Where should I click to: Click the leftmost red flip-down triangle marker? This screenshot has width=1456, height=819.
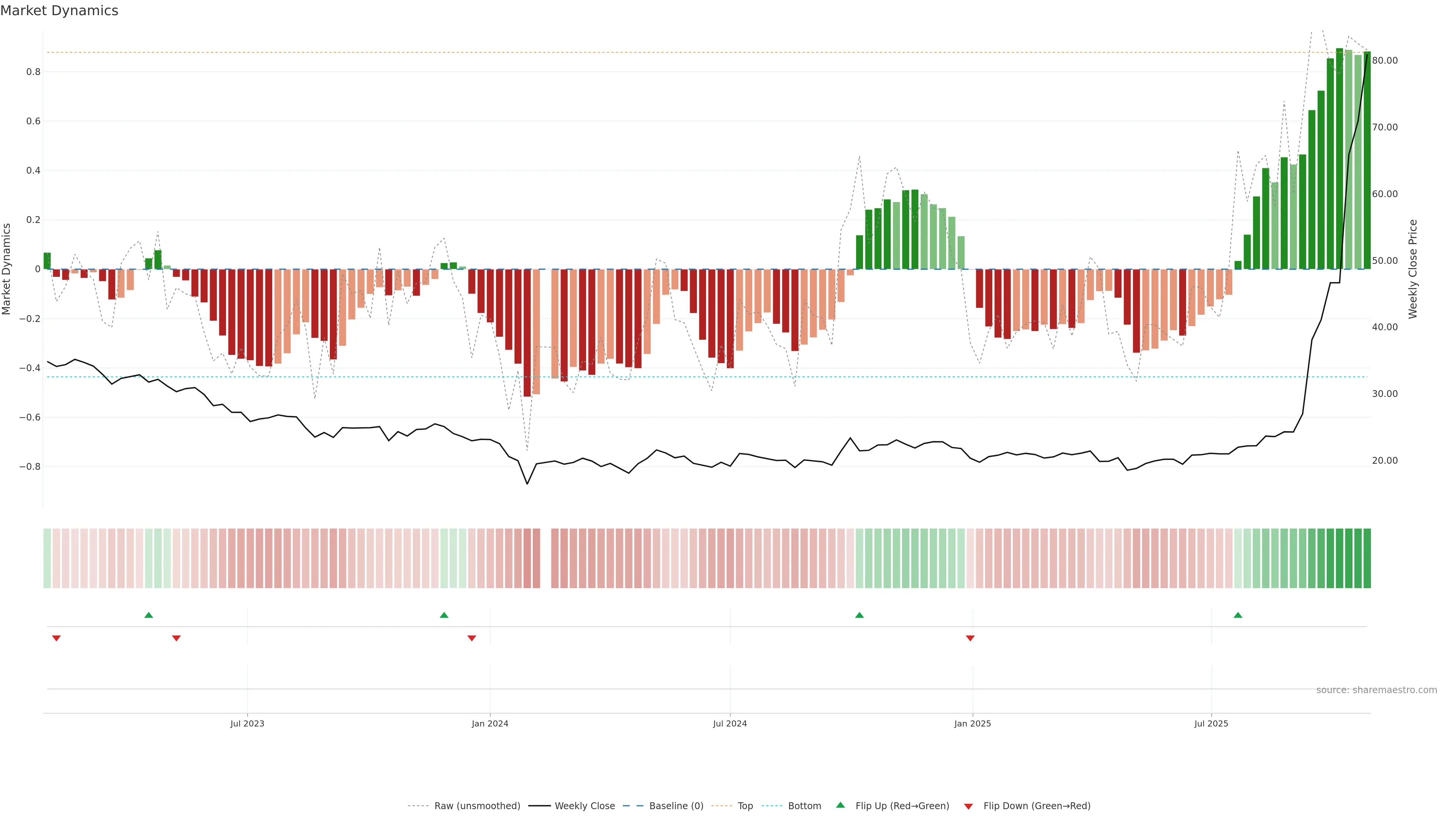(56, 638)
